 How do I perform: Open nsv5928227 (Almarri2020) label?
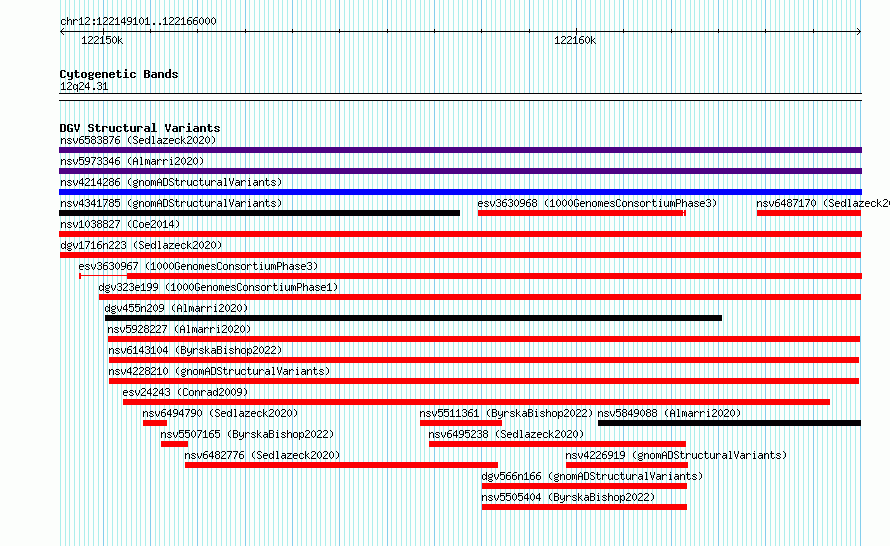pyautogui.click(x=179, y=329)
